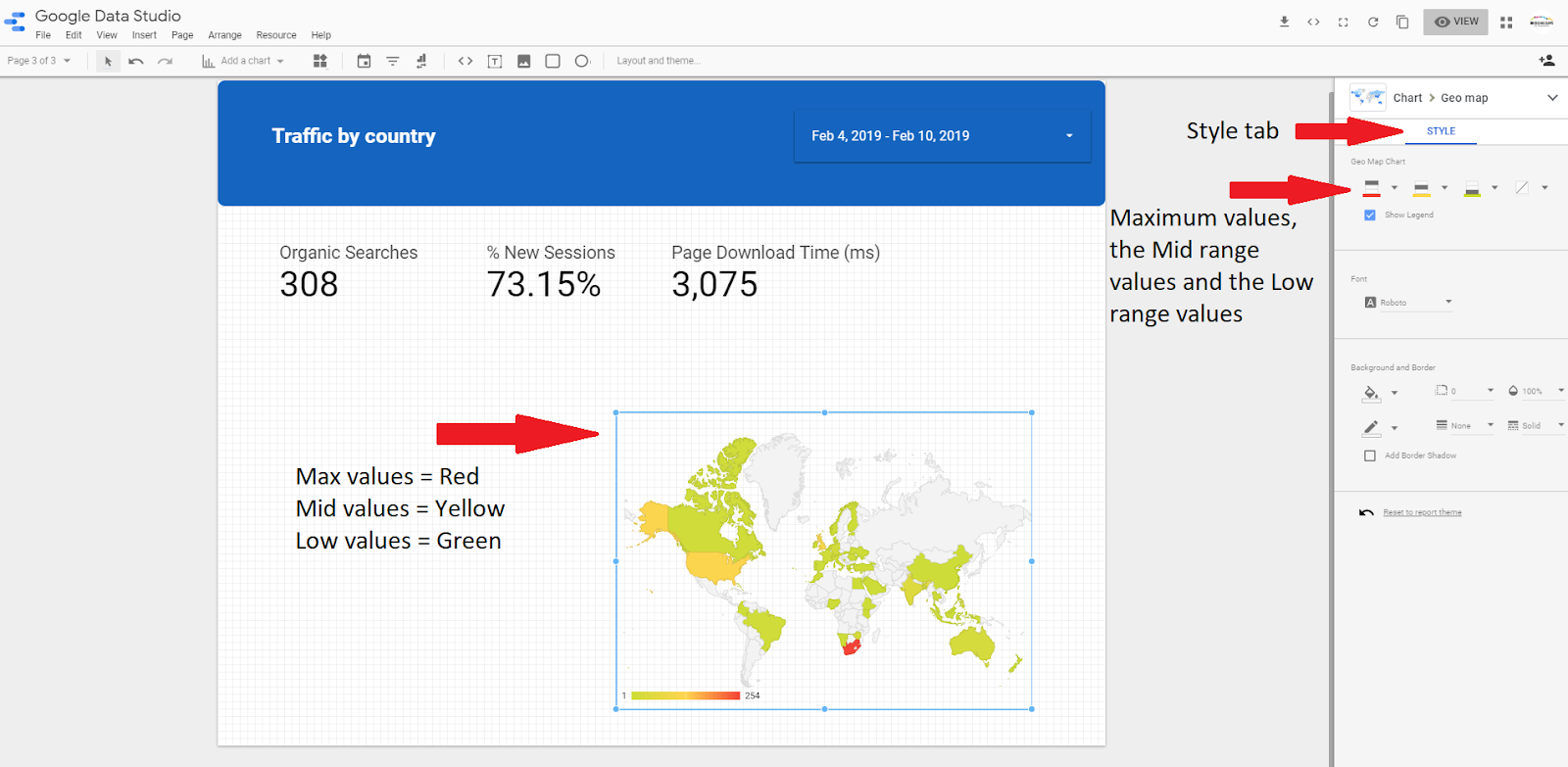This screenshot has width=1568, height=767.
Task: Insert a circle shape
Action: (582, 61)
